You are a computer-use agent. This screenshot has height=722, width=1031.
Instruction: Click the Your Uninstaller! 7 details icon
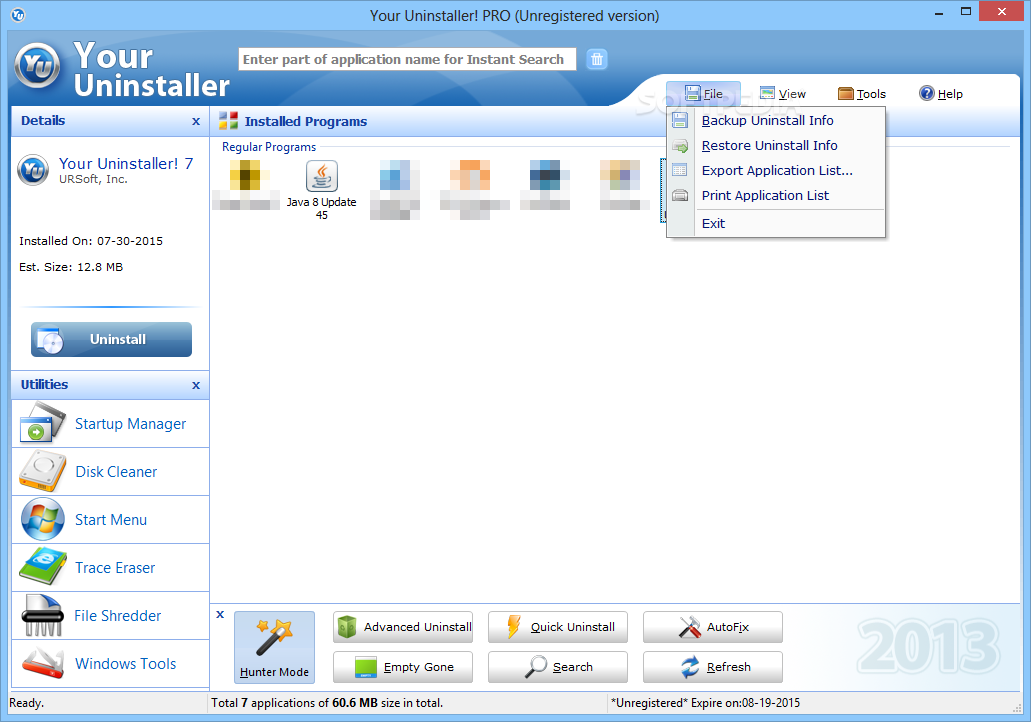[x=33, y=170]
